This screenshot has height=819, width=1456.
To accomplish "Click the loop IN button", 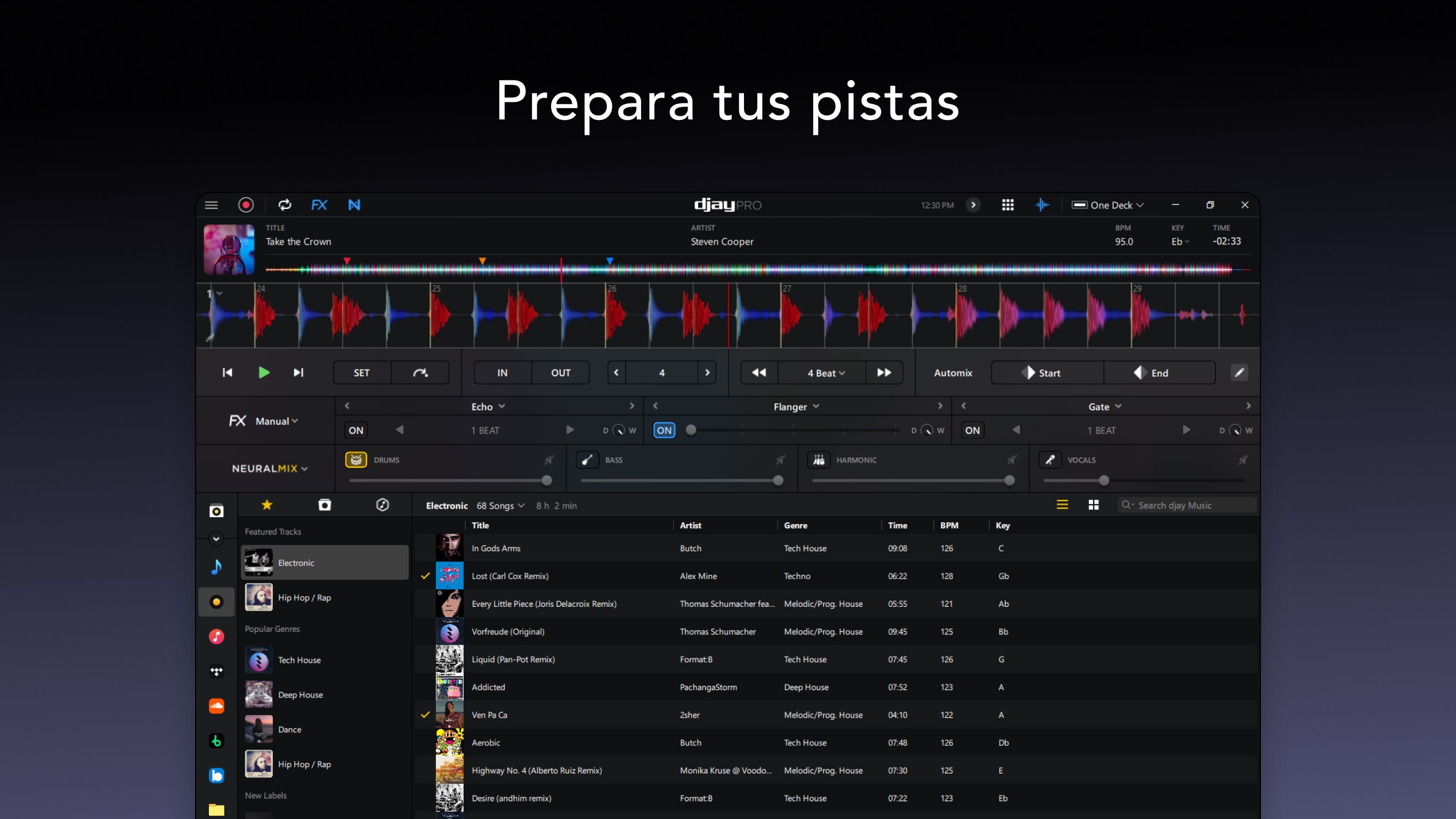I will click(x=502, y=372).
